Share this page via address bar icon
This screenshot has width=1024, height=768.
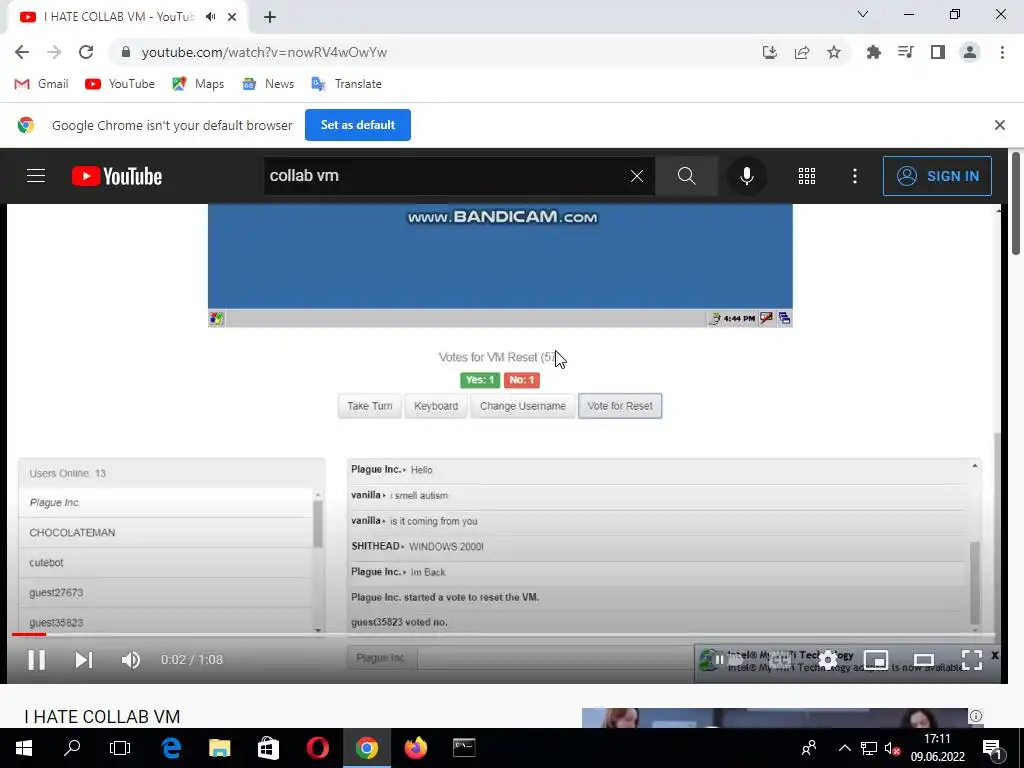click(802, 52)
